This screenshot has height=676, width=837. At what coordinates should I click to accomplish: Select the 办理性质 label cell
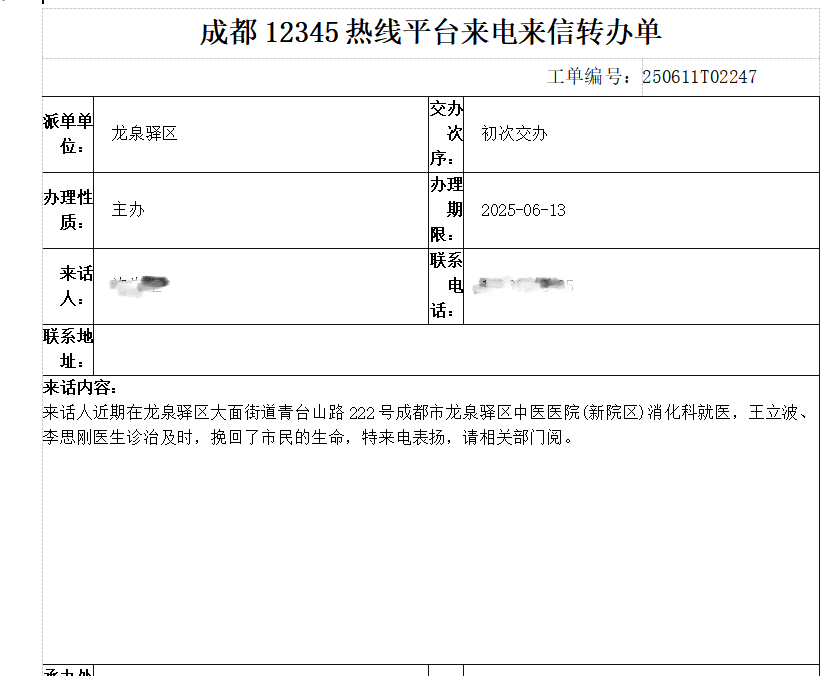coord(68,210)
